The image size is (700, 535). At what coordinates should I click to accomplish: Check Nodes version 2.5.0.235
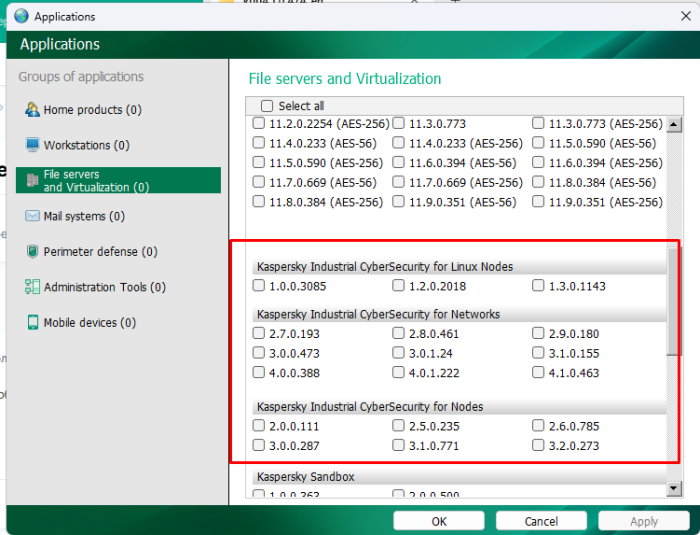tap(398, 426)
